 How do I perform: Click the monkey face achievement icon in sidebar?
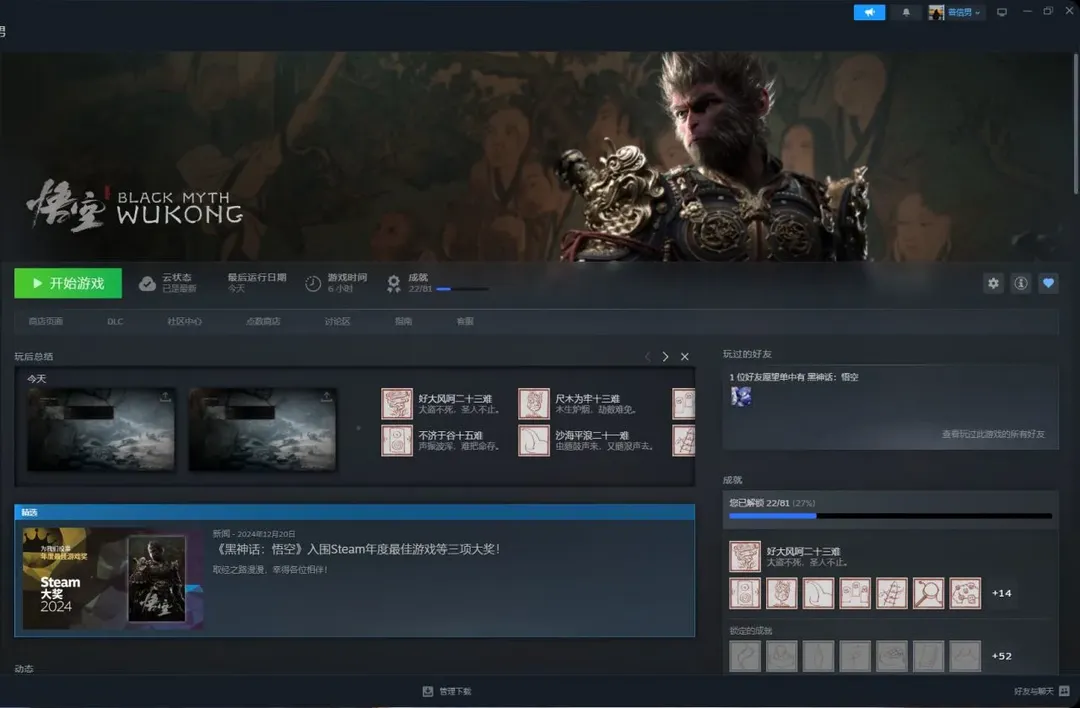click(x=782, y=593)
